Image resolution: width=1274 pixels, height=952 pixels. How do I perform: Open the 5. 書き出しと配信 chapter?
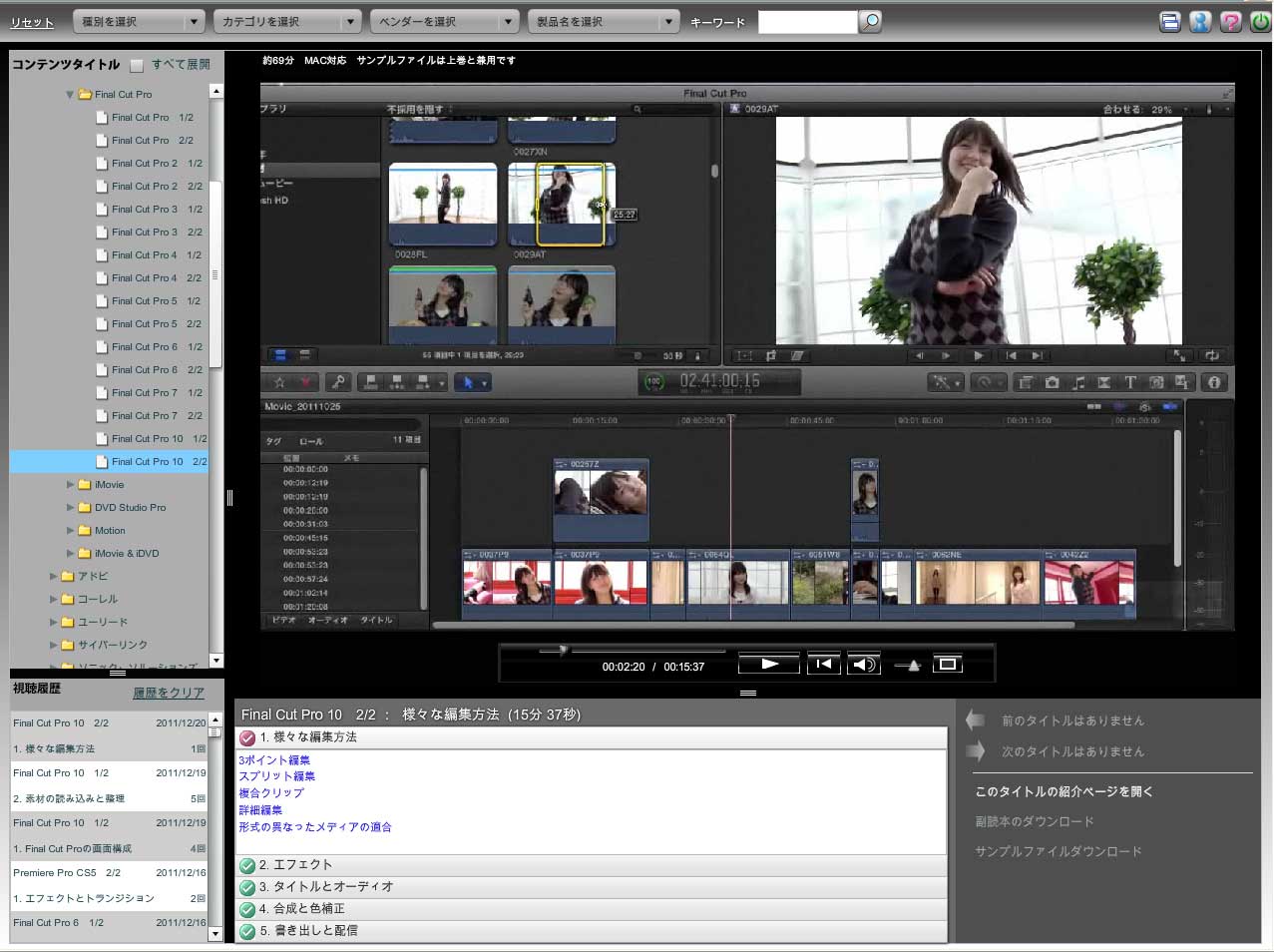(307, 931)
